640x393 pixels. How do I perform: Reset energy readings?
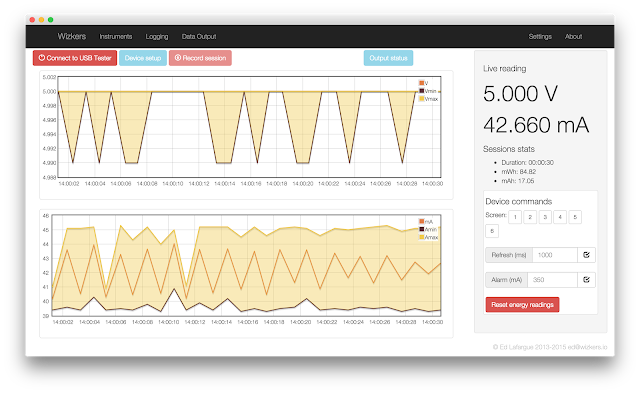point(522,305)
